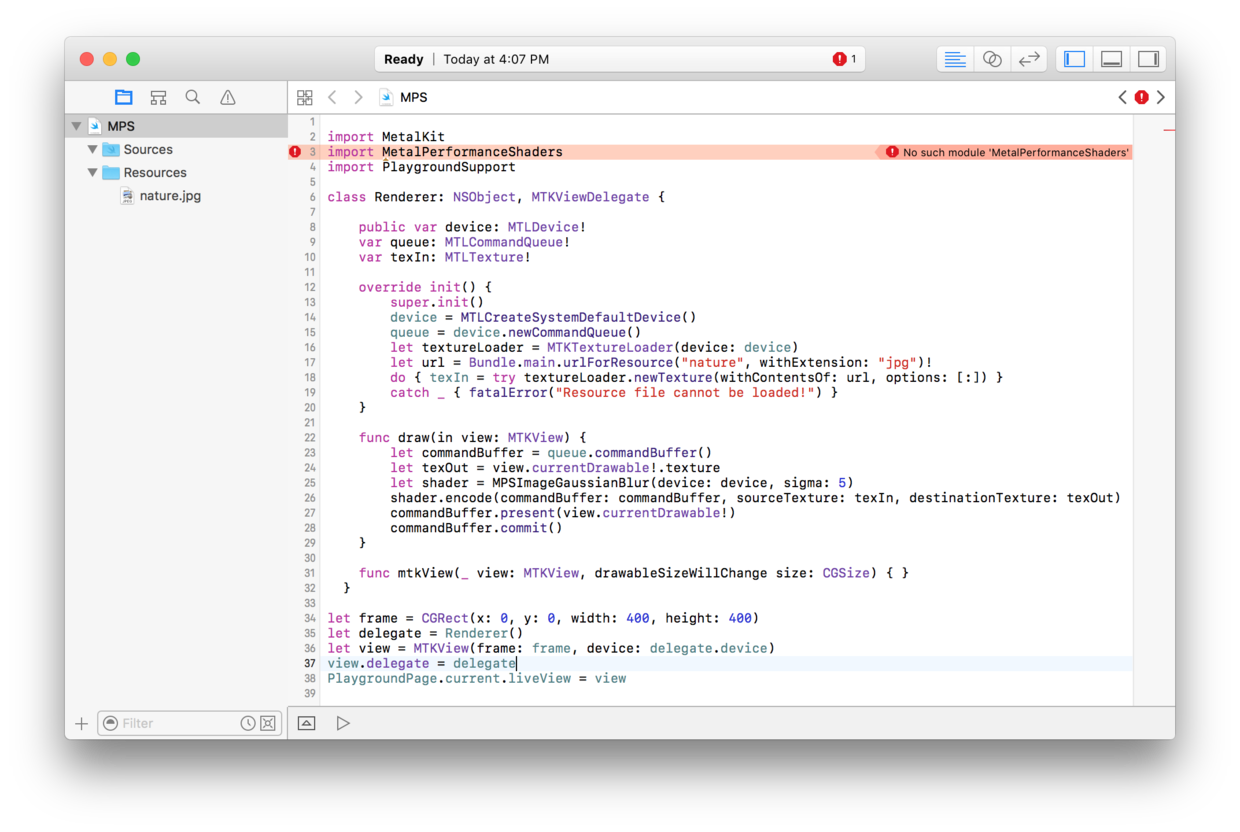Collapse the Resources folder disclosure triangle
This screenshot has height=832, width=1240.
(x=92, y=172)
